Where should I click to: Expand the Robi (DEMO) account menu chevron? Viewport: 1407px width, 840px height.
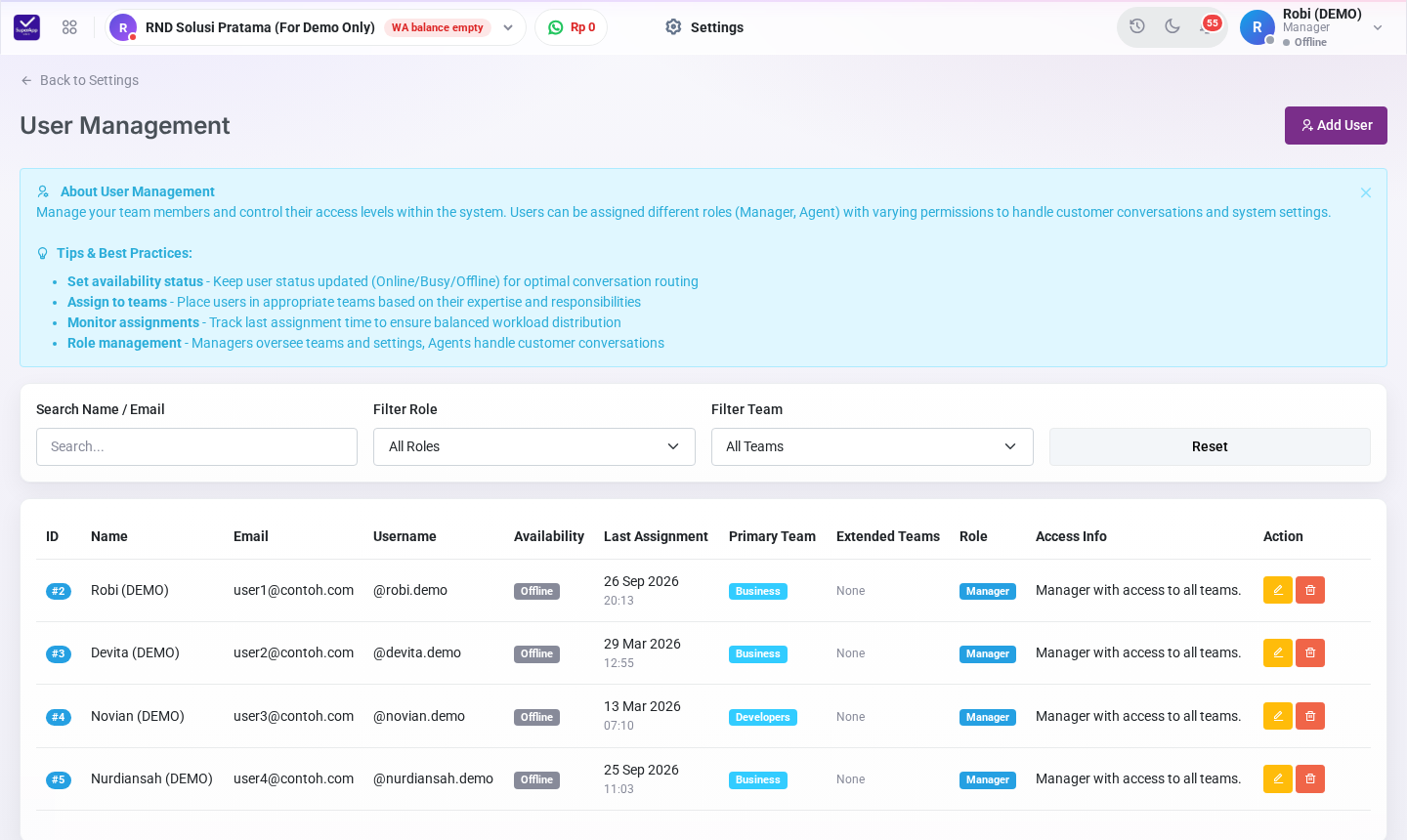(x=1378, y=27)
